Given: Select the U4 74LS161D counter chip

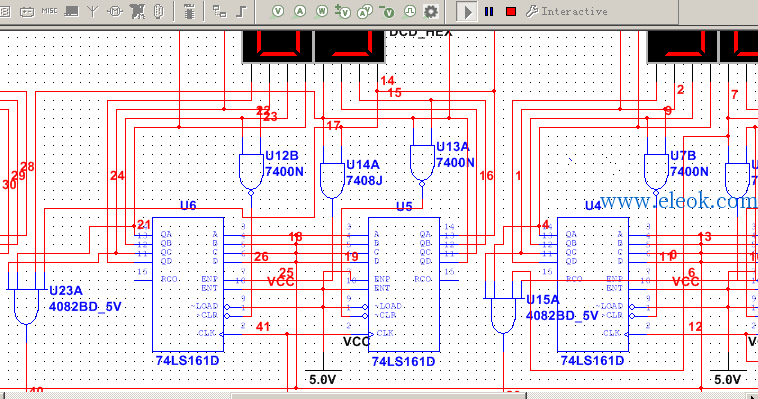Looking at the screenshot, I should point(593,284).
